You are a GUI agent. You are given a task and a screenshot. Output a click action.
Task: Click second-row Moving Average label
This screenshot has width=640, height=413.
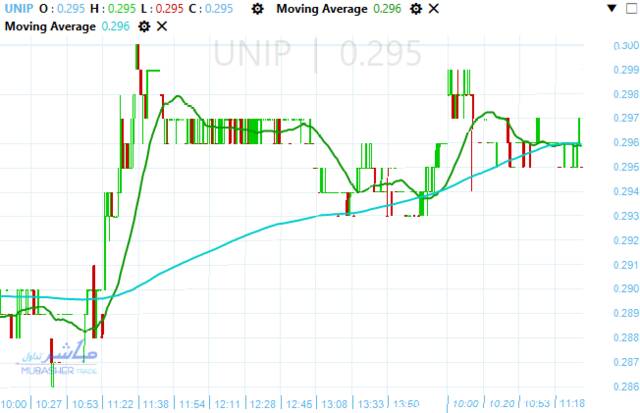(x=50, y=27)
